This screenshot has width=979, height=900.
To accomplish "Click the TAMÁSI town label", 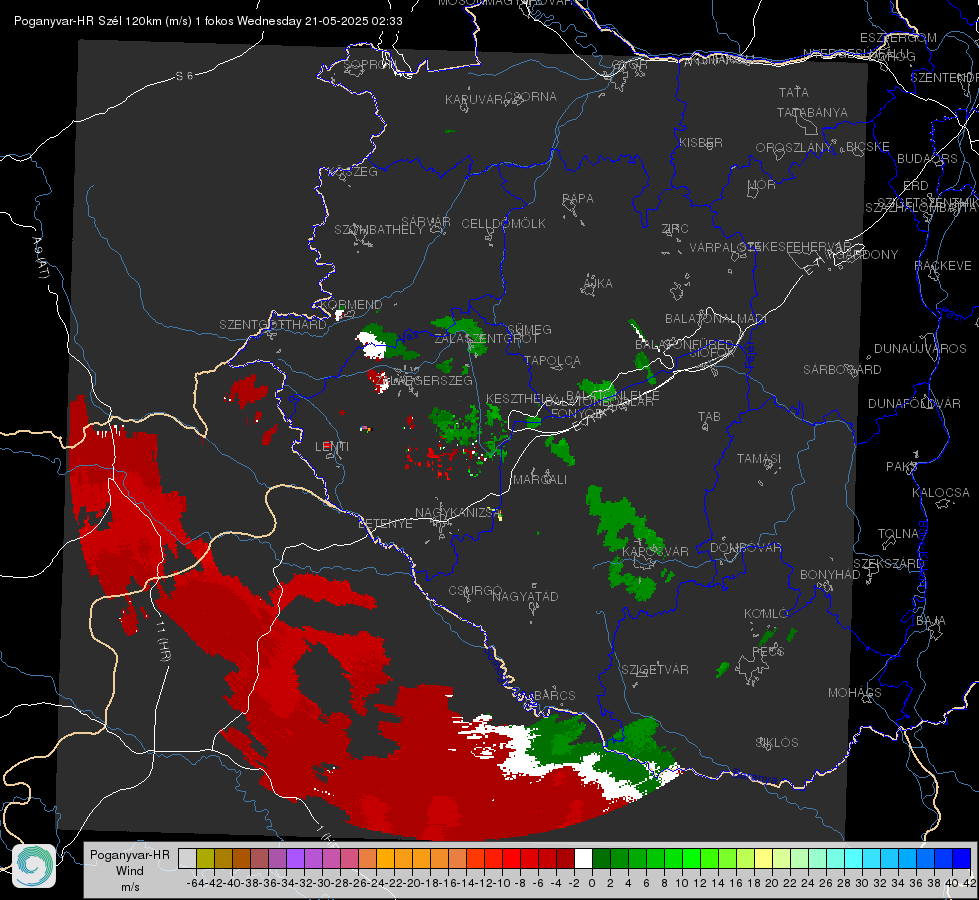I will tap(759, 459).
